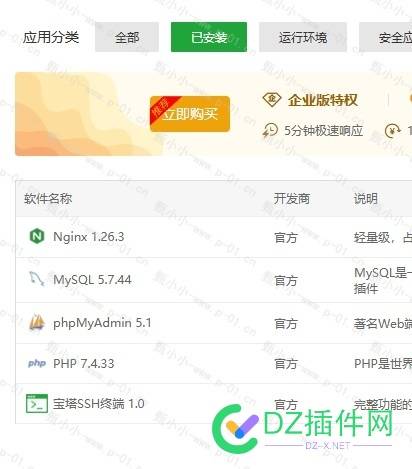Switch to the 运行环境 tab
This screenshot has height=469, width=412.
point(303,37)
